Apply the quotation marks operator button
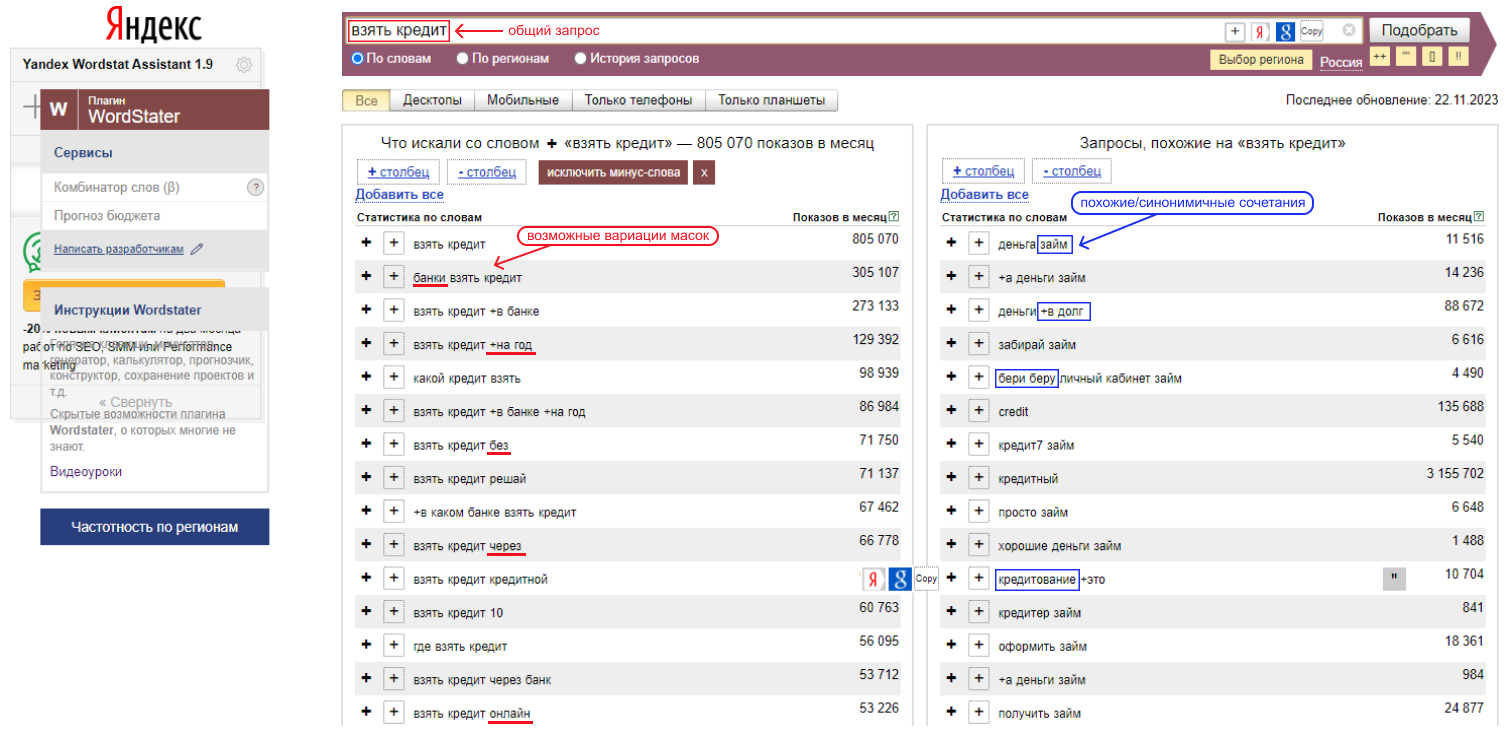This screenshot has height=737, width=1508. (1406, 57)
